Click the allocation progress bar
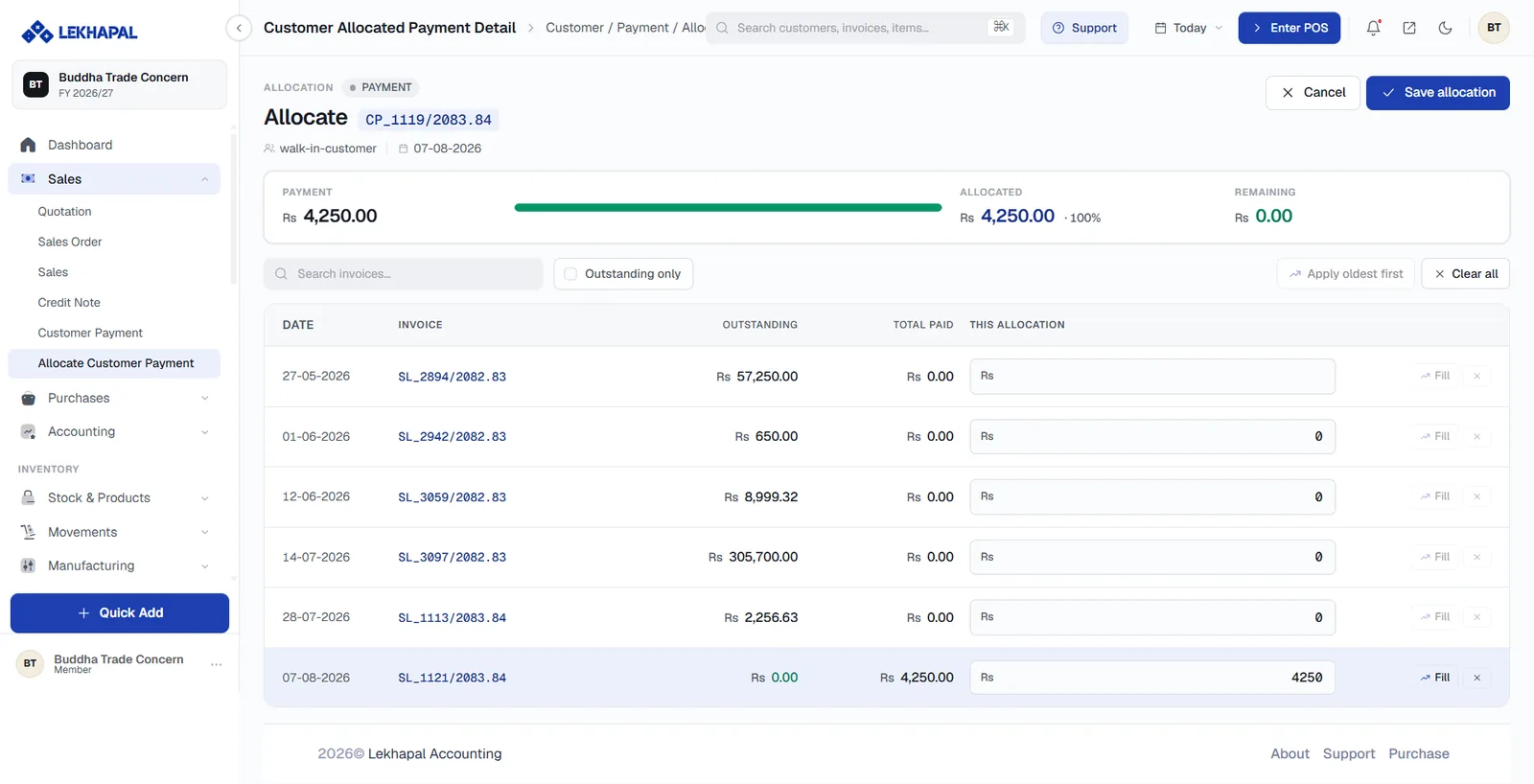1534x784 pixels. coord(728,207)
